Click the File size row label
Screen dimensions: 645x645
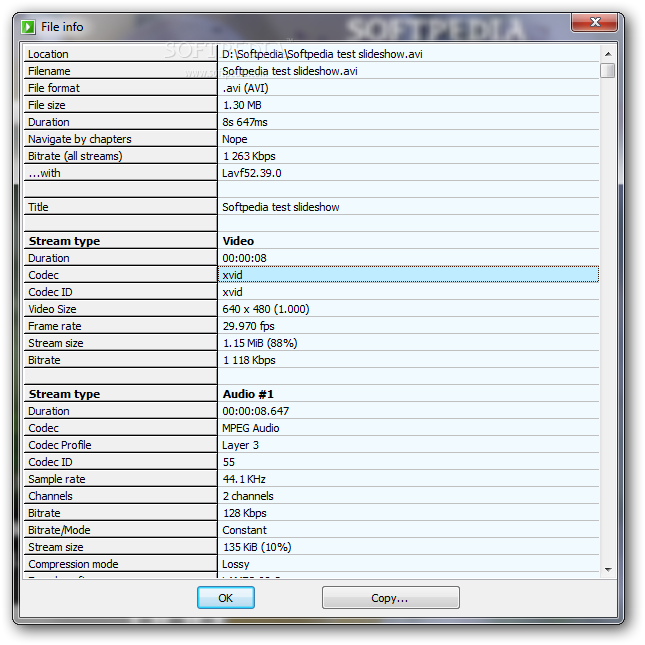(x=46, y=105)
